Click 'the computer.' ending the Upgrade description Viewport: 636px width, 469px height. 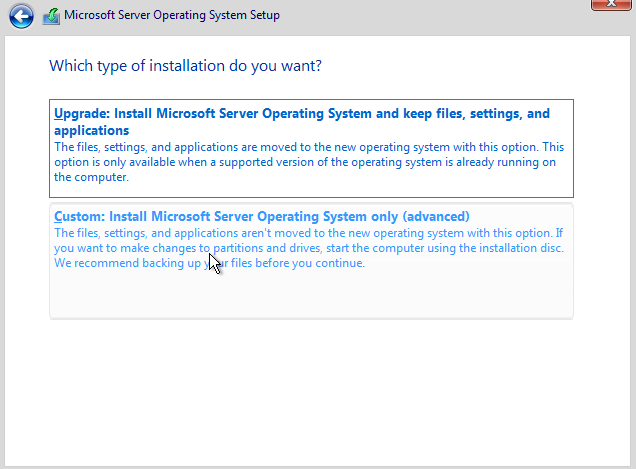[x=91, y=177]
